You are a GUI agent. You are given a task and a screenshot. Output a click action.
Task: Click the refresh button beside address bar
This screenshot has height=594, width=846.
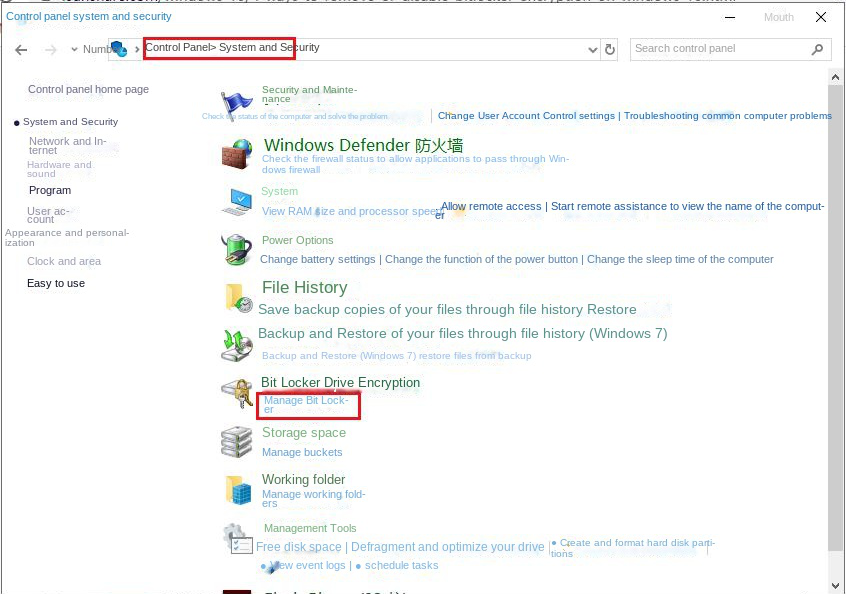[611, 48]
